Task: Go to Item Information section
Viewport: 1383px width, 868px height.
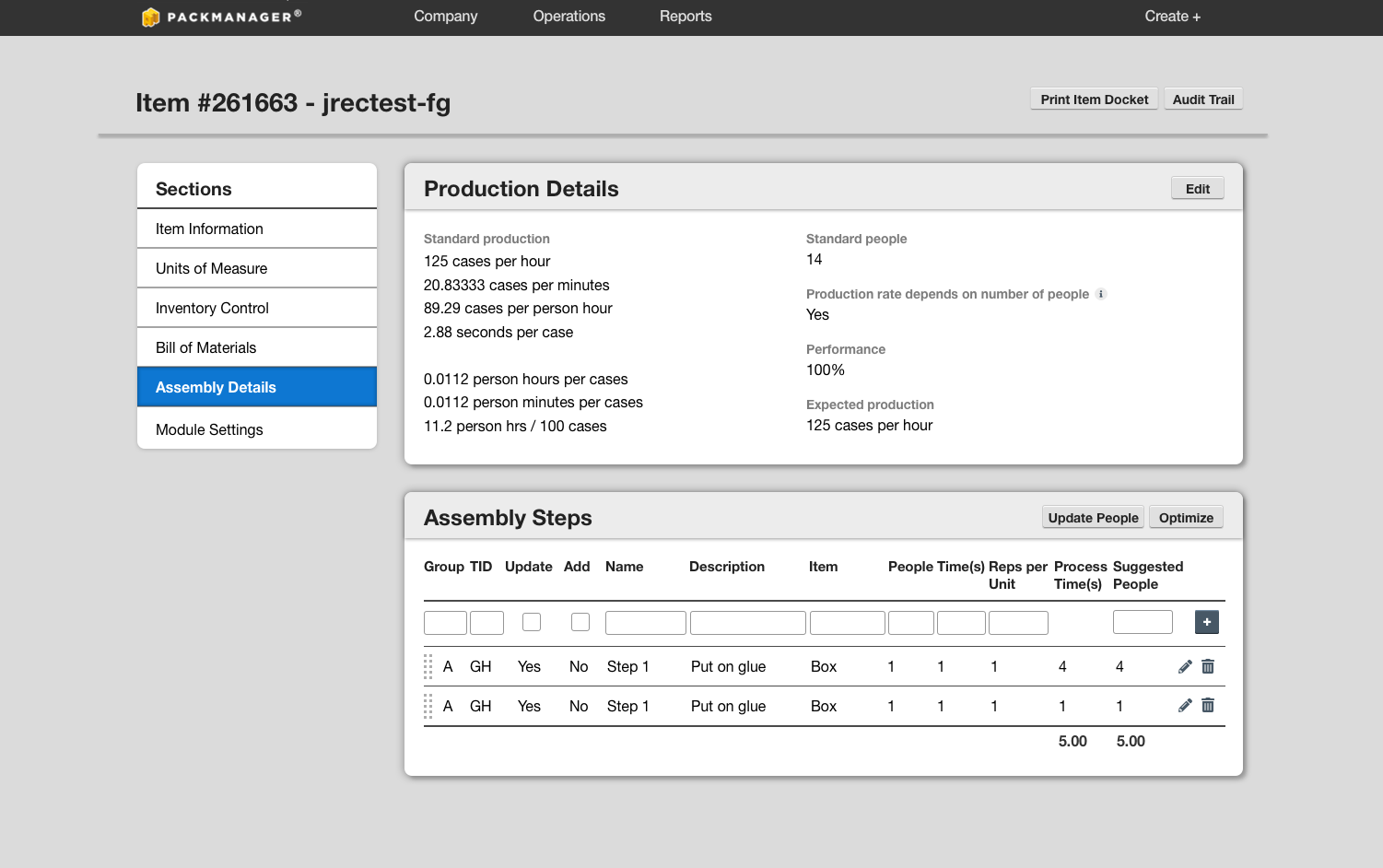Action: (257, 229)
